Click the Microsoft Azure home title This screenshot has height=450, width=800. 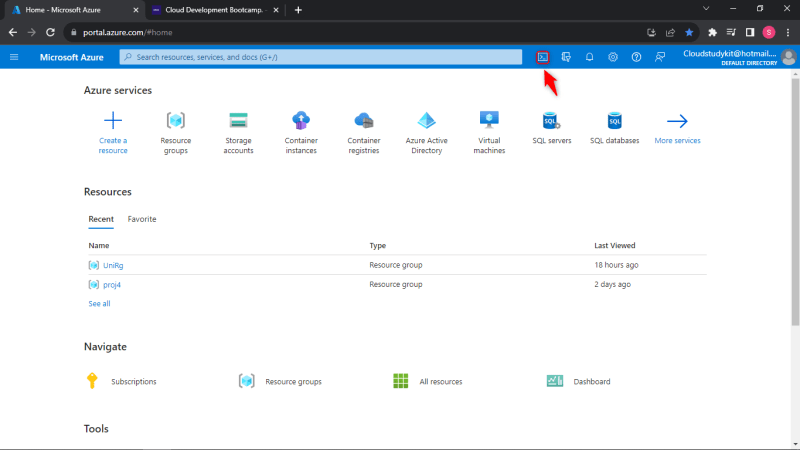pos(72,57)
